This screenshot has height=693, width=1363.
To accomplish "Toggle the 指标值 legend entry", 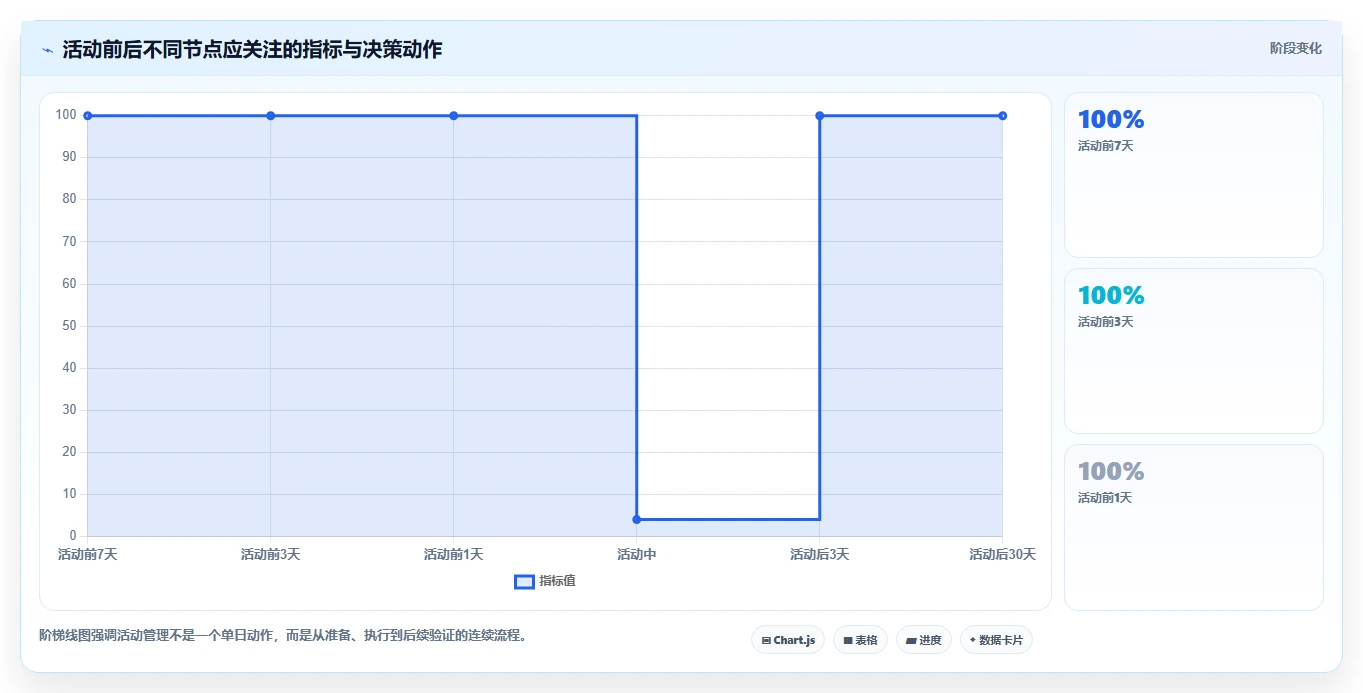I will (545, 581).
